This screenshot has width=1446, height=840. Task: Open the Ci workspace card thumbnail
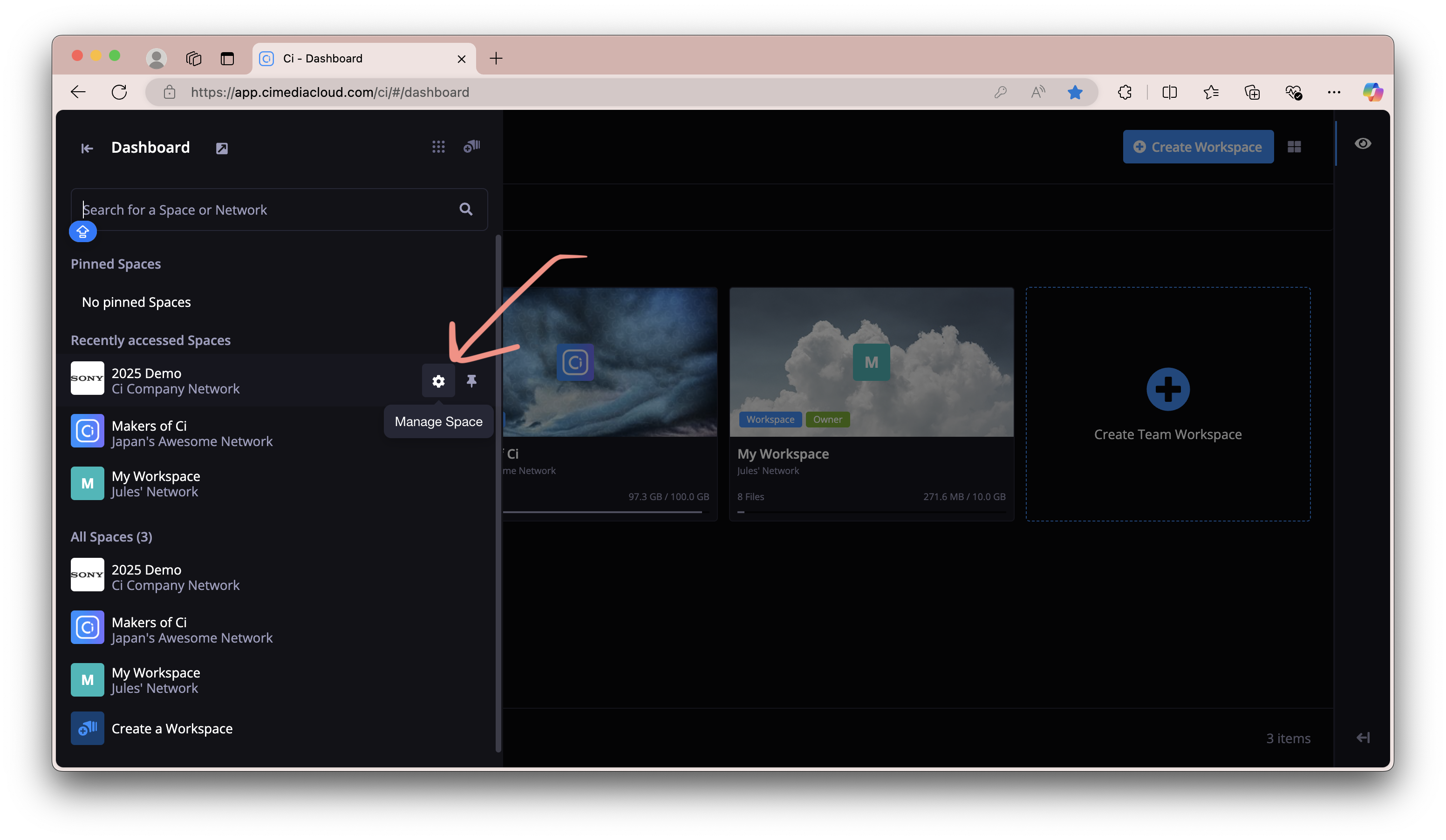click(x=610, y=362)
